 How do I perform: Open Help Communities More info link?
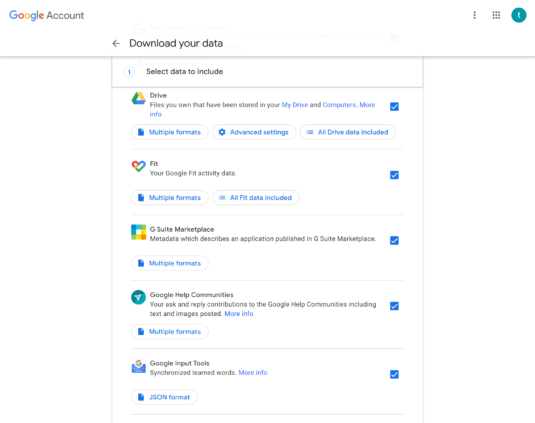pyautogui.click(x=239, y=313)
